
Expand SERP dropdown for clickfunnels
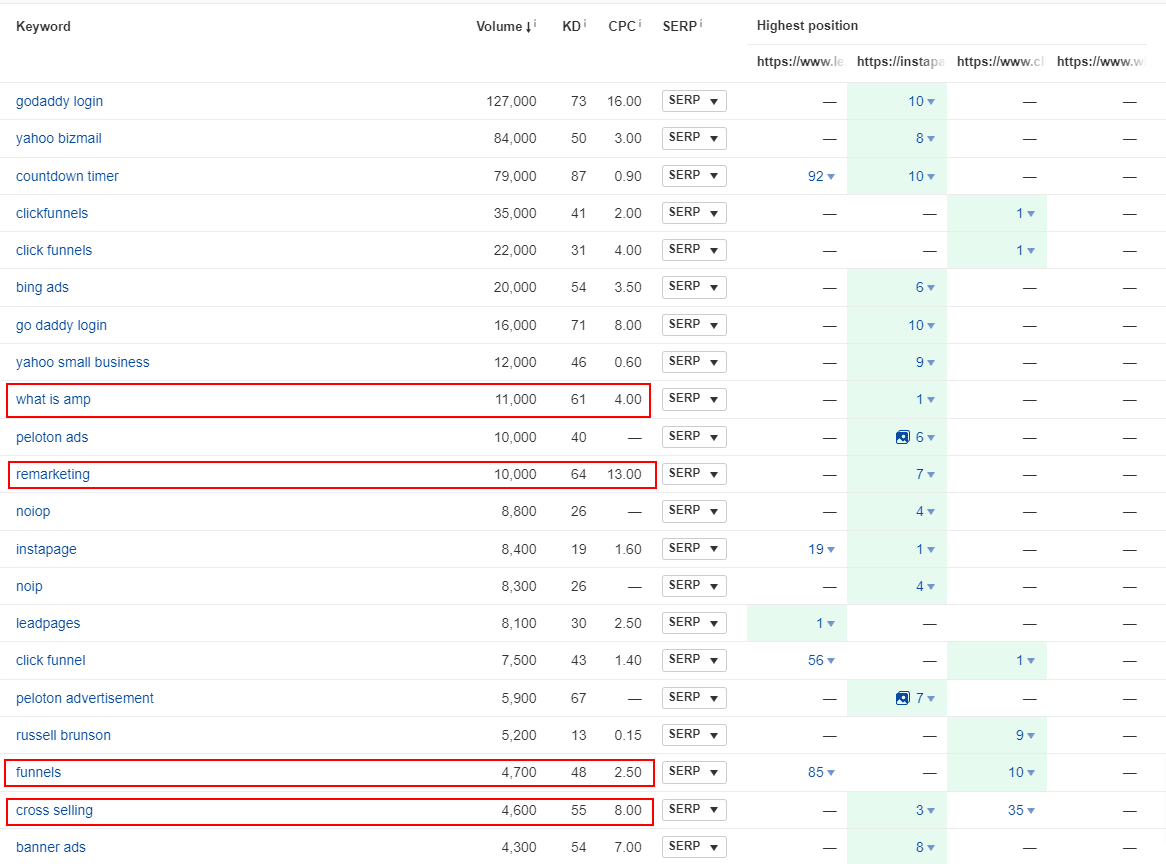pos(694,213)
